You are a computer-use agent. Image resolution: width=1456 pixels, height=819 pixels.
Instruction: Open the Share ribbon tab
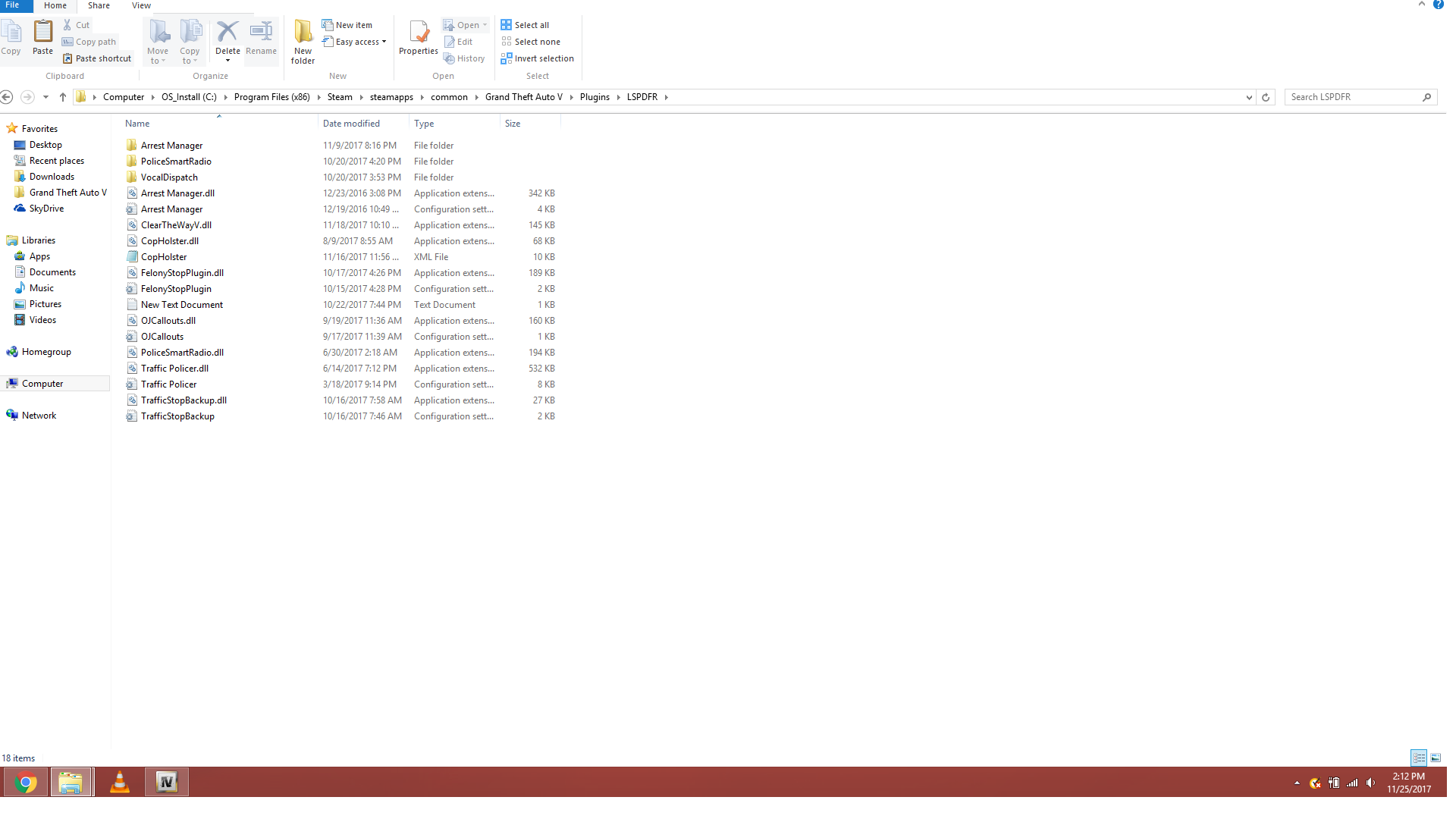pos(99,5)
